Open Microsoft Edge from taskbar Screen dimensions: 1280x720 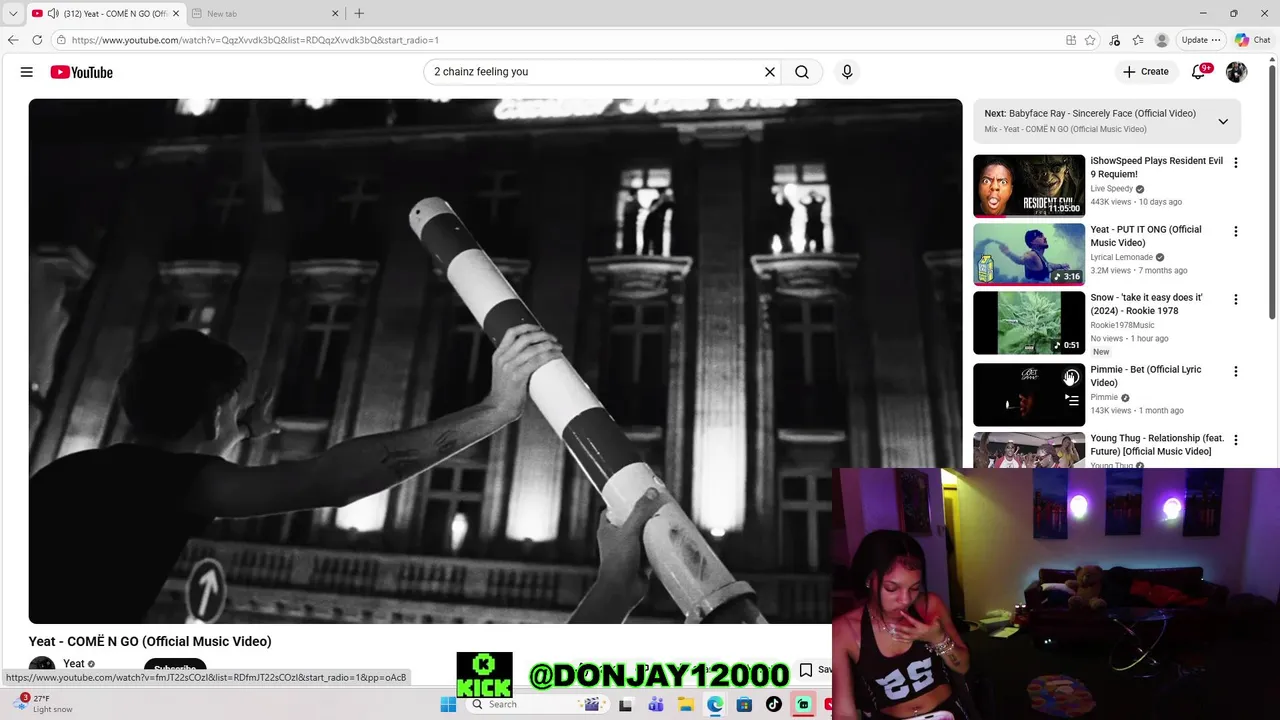715,704
